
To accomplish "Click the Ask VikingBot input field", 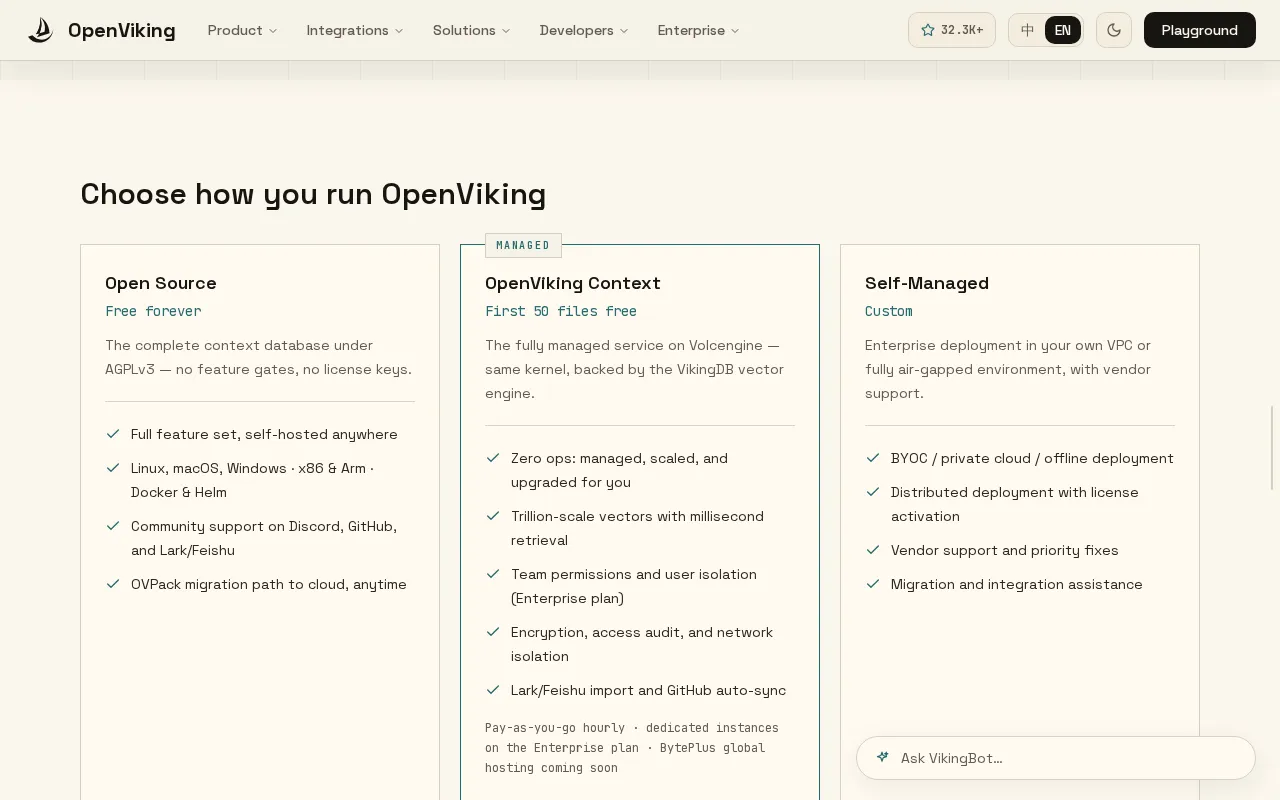I will click(1056, 758).
